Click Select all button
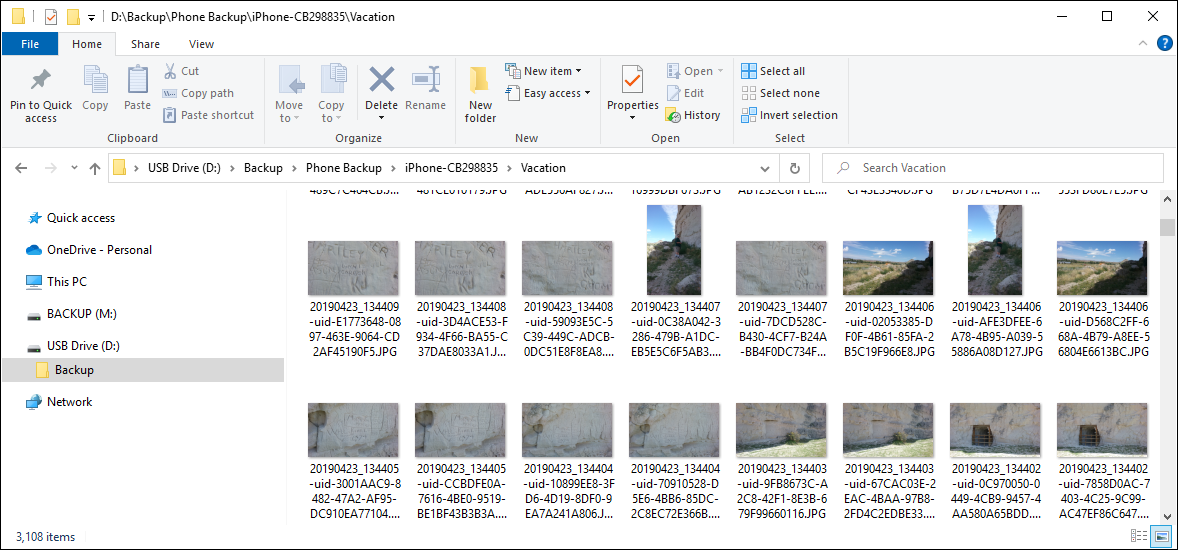Screen dimensions: 1178x550 coord(773,71)
